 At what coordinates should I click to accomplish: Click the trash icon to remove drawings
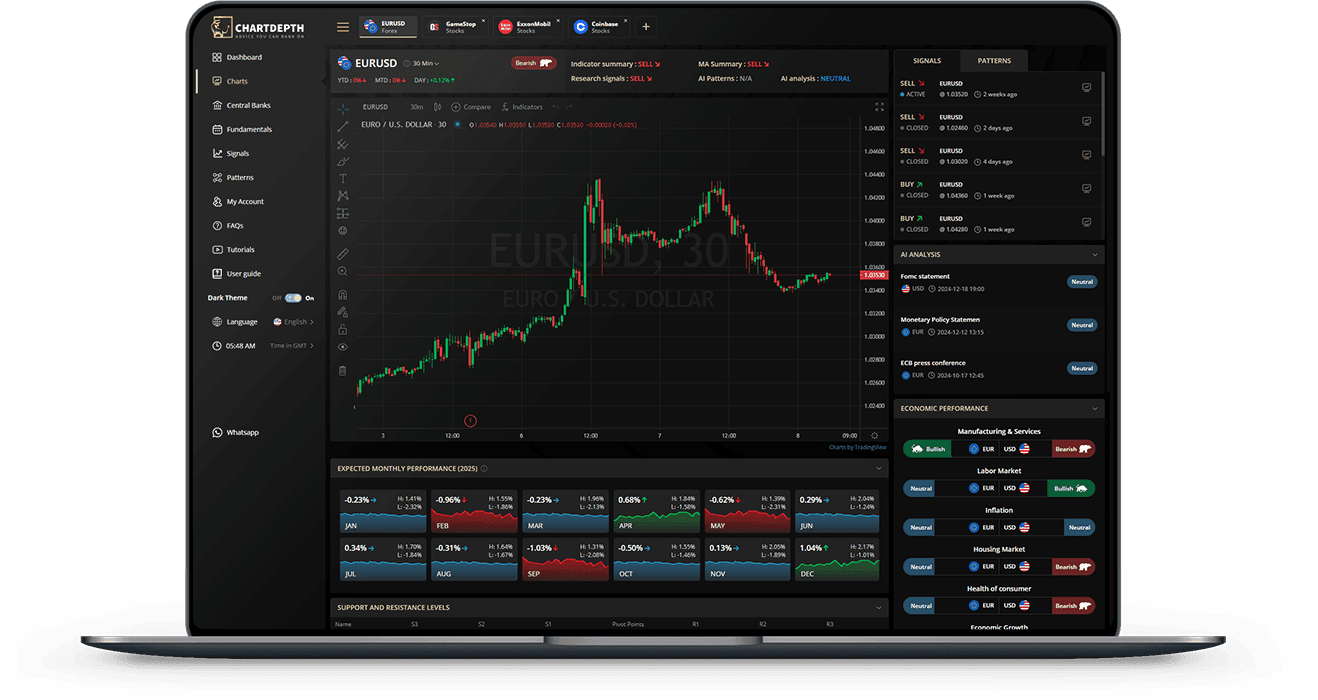click(x=343, y=371)
